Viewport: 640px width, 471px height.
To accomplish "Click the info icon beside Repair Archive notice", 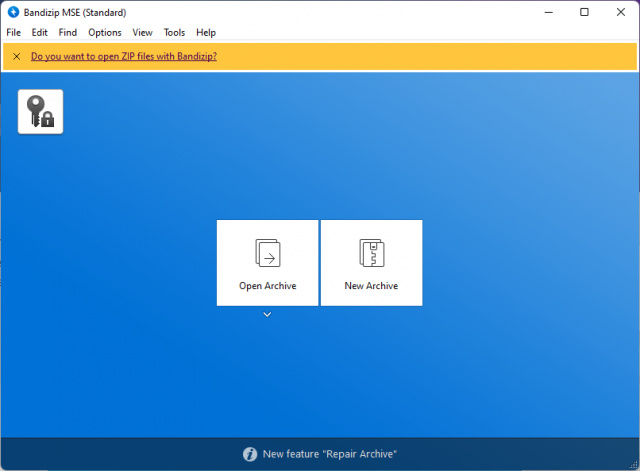I will 250,454.
